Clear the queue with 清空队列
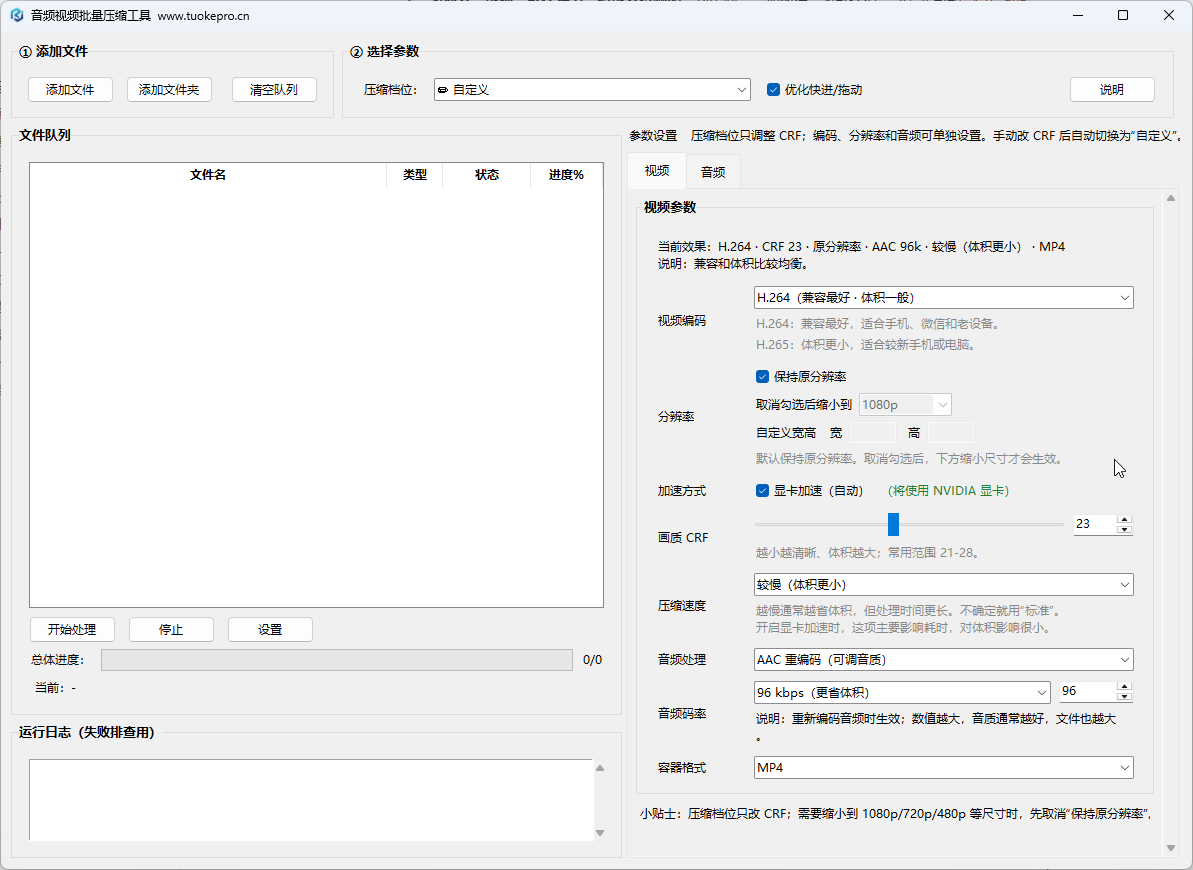1193x870 pixels. pyautogui.click(x=274, y=90)
